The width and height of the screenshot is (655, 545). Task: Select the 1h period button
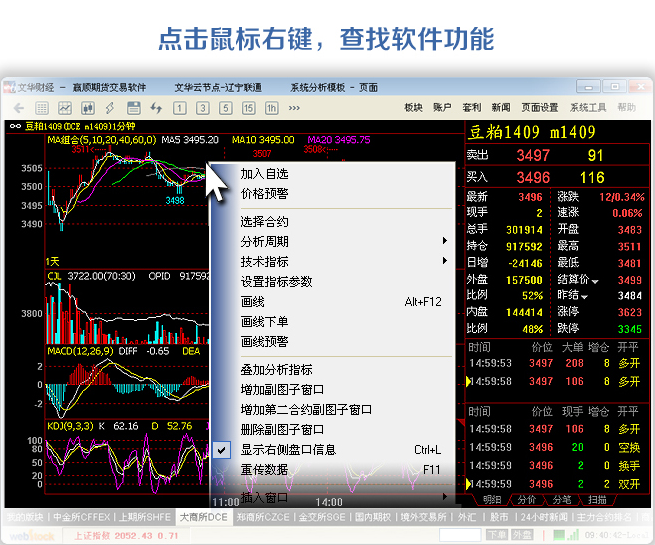click(x=270, y=108)
